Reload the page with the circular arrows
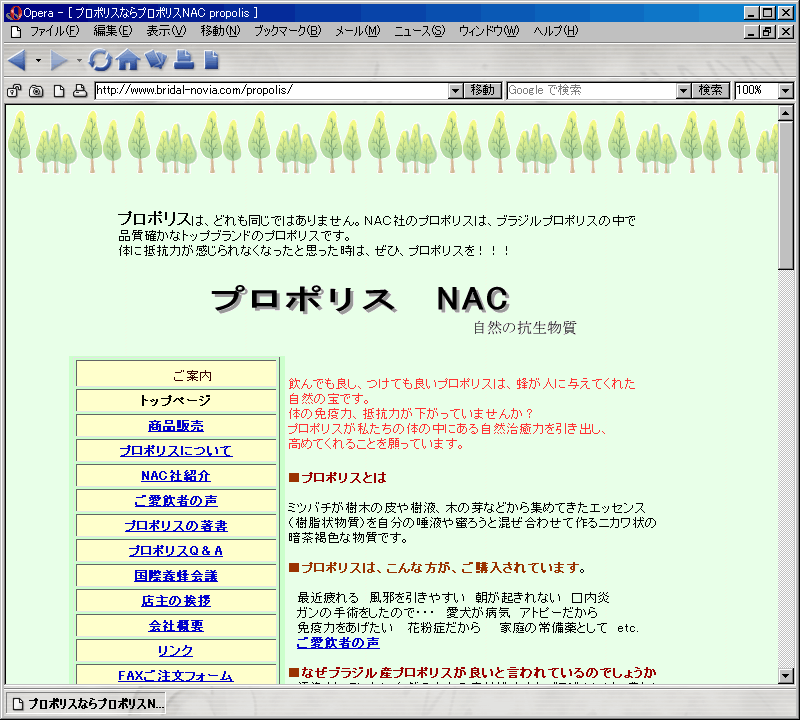 [100, 60]
